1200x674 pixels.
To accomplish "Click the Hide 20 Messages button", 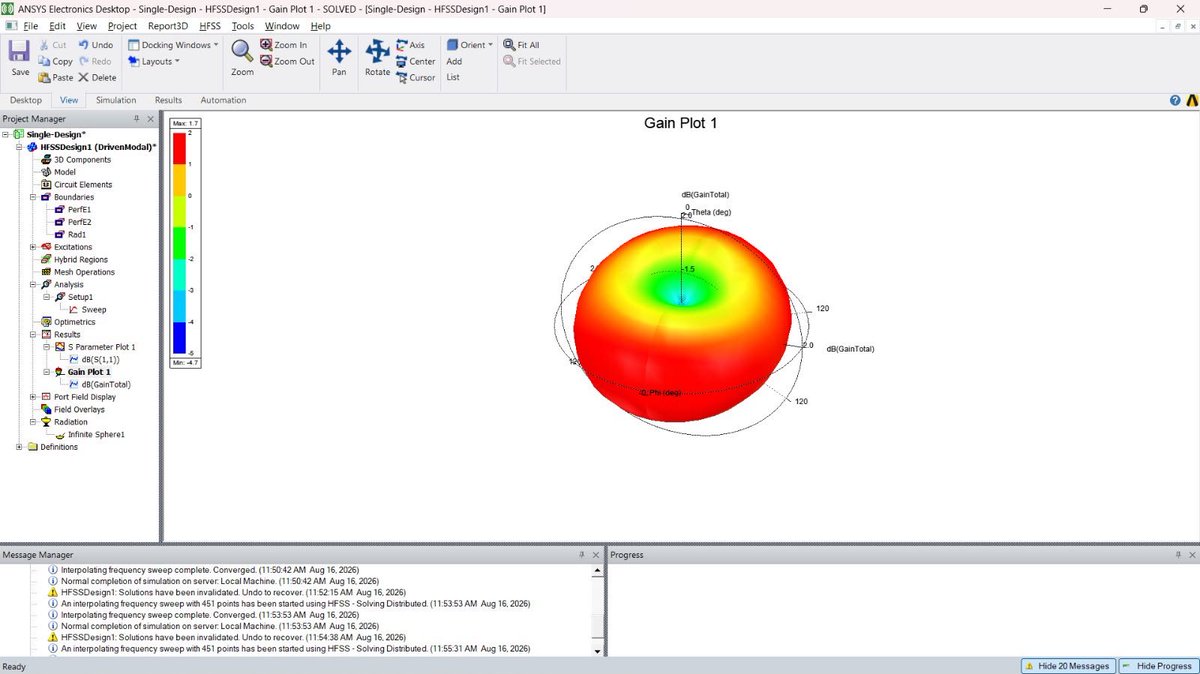I will click(1067, 666).
